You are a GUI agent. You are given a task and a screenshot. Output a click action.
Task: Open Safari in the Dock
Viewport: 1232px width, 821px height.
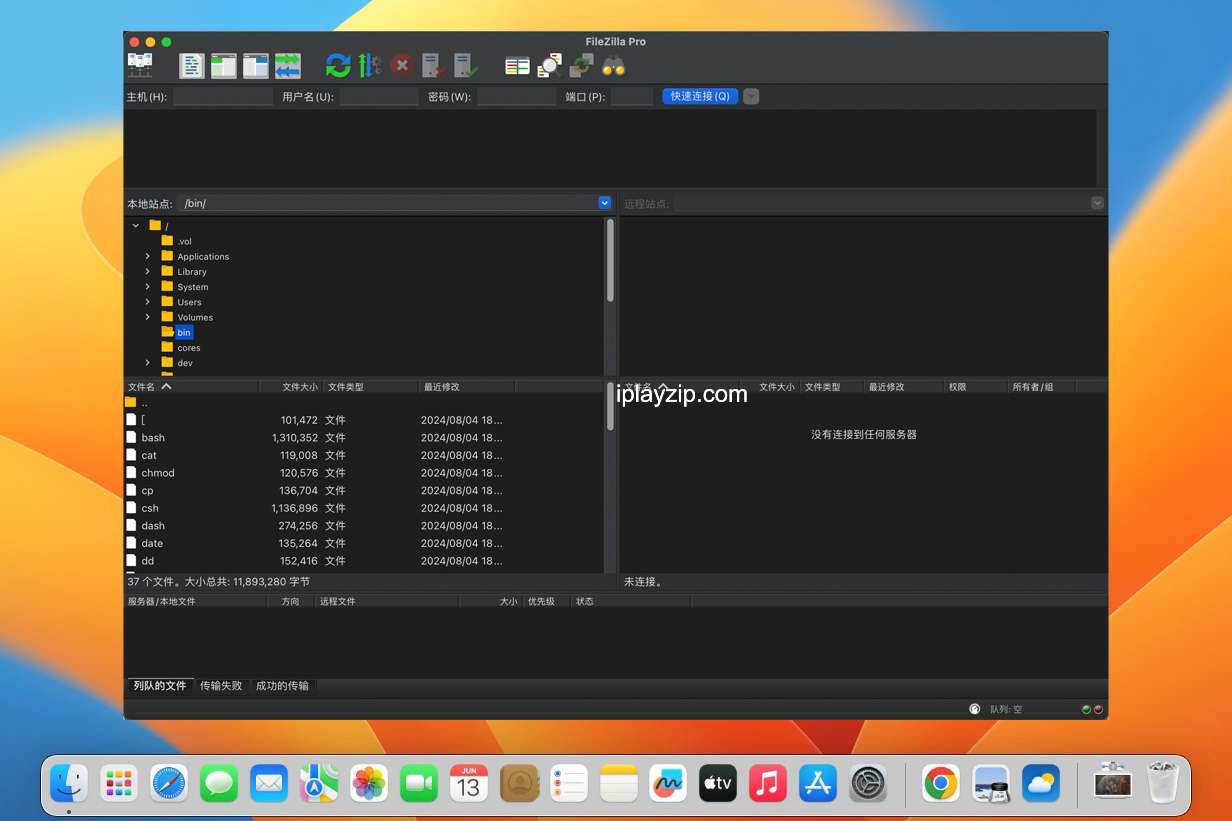(x=169, y=783)
